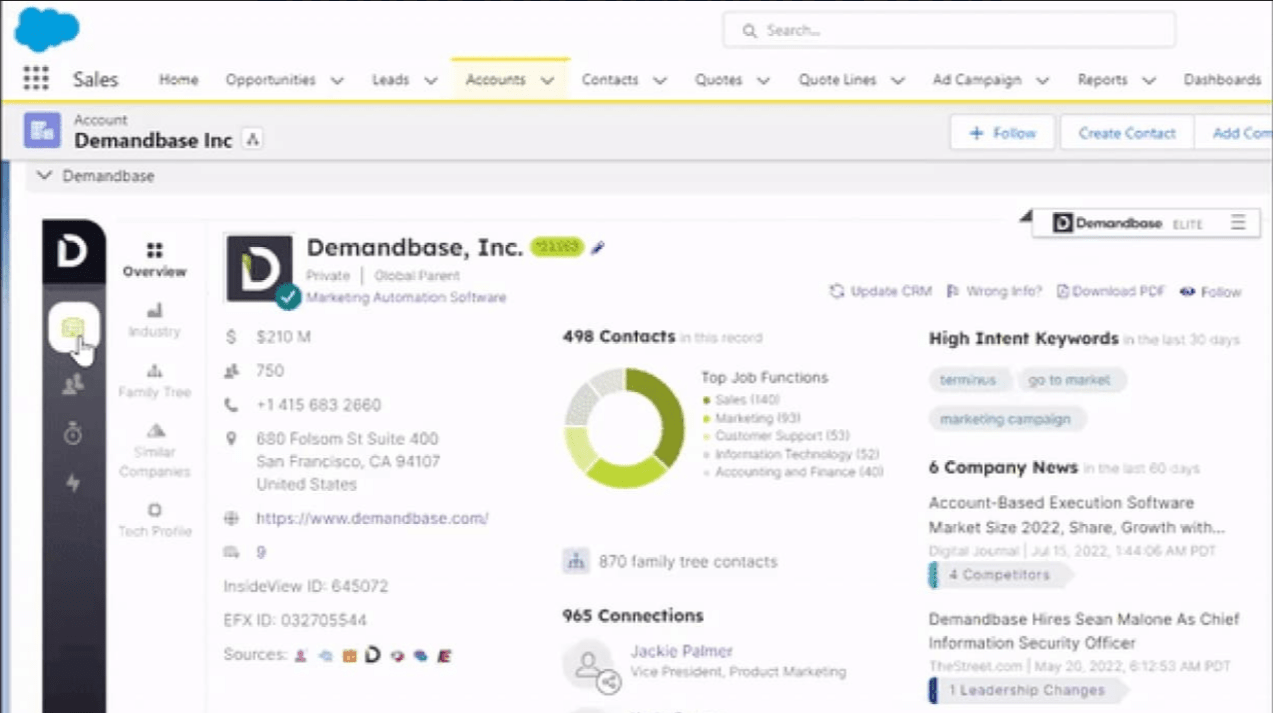Click the pencil edit icon next to company name
This screenshot has width=1273, height=713.
click(x=598, y=248)
